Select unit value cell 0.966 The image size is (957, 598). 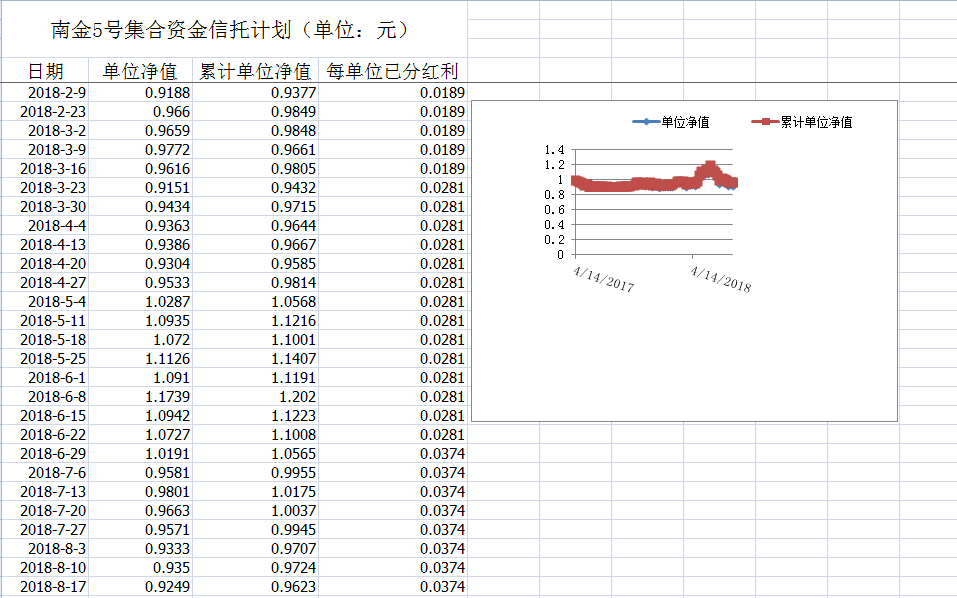[140, 112]
